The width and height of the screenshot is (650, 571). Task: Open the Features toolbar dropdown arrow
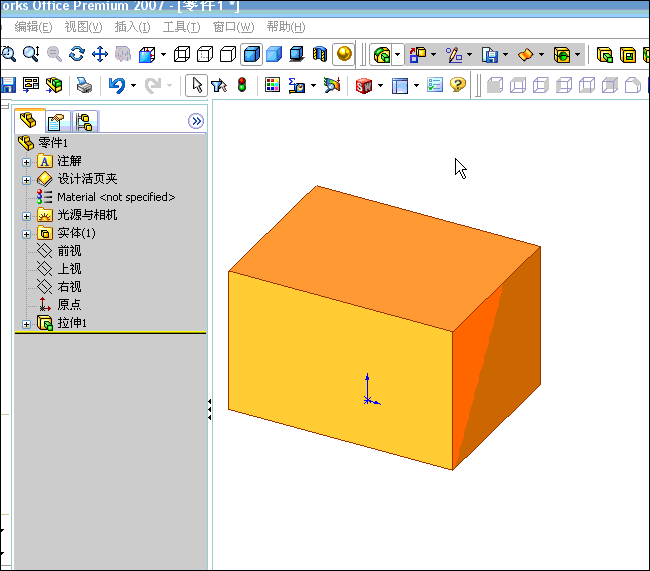(398, 54)
